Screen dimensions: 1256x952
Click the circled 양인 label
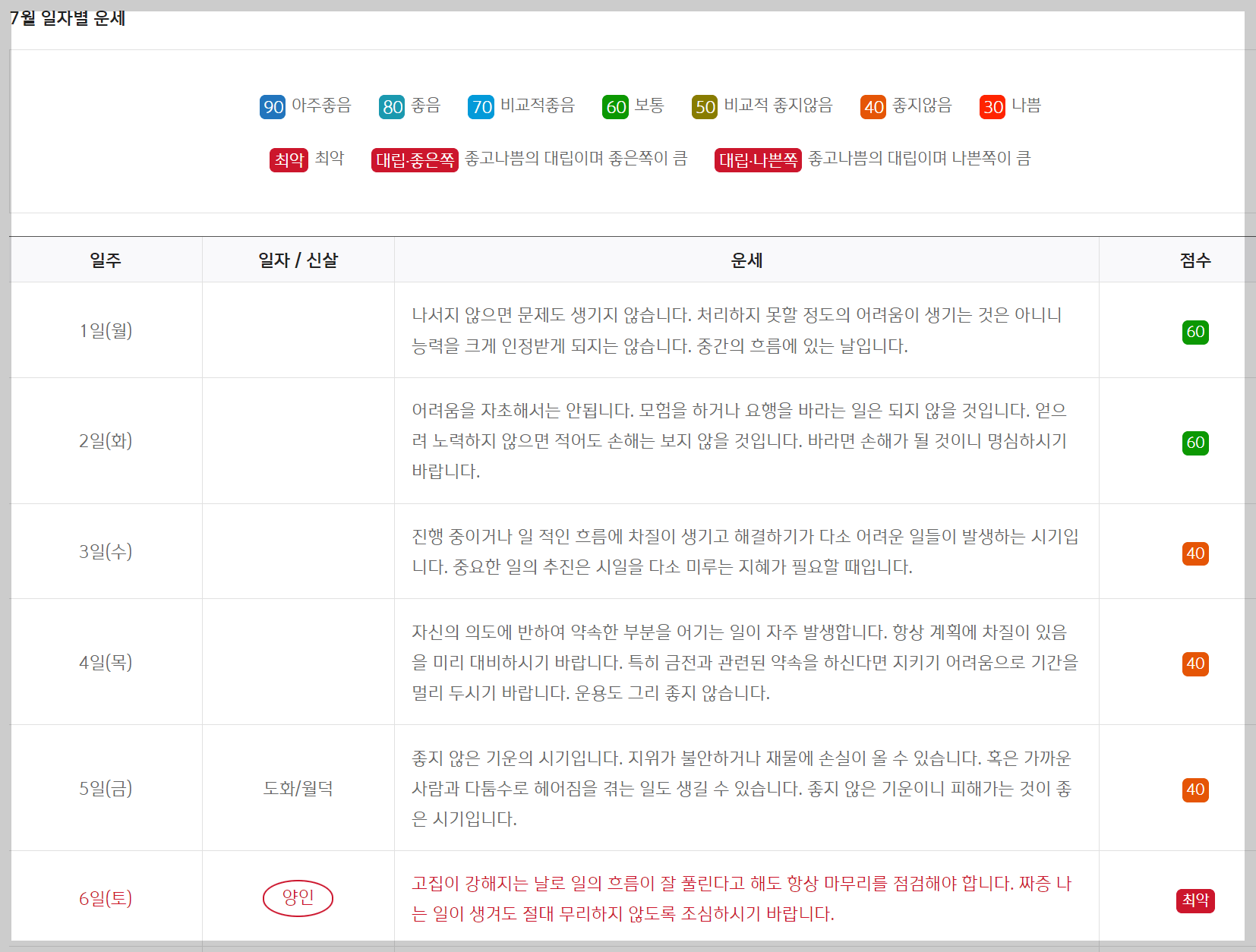(x=298, y=898)
